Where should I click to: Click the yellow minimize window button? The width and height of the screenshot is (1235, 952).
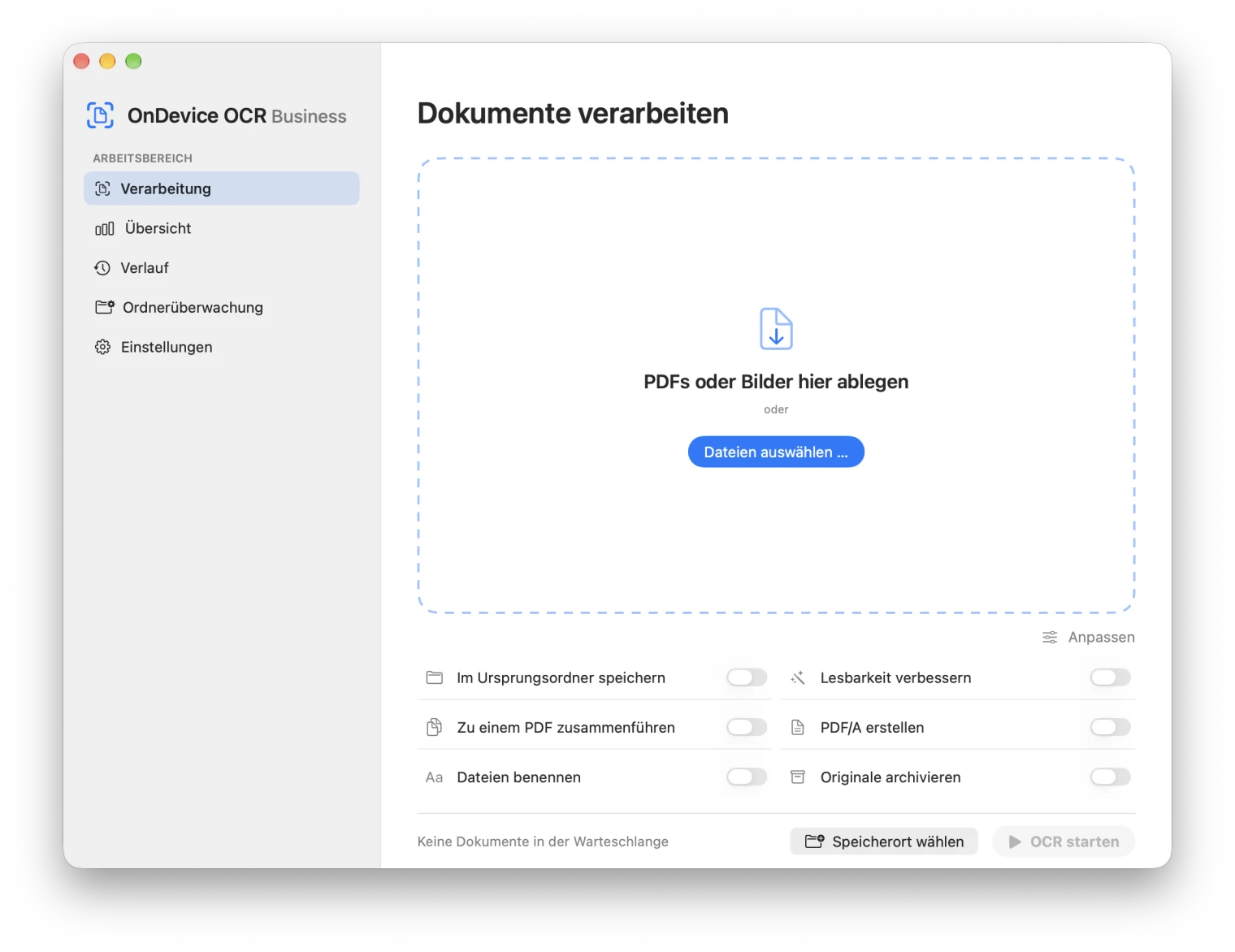107,61
